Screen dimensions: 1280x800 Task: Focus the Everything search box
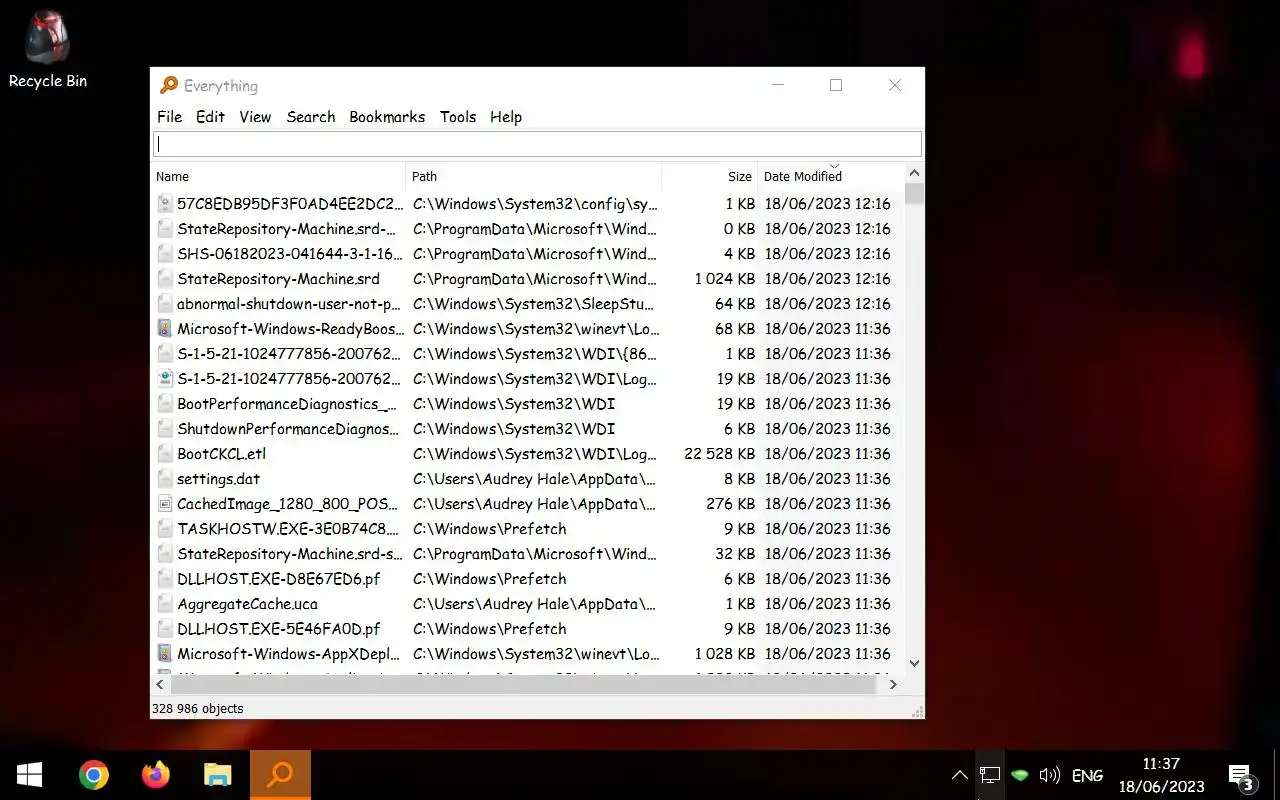[537, 144]
